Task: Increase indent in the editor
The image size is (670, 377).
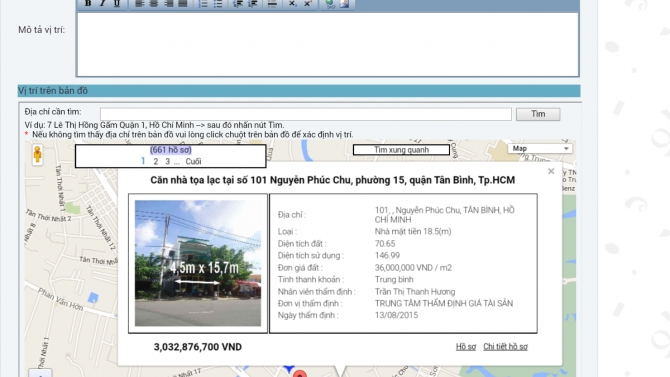Action: pyautogui.click(x=253, y=3)
